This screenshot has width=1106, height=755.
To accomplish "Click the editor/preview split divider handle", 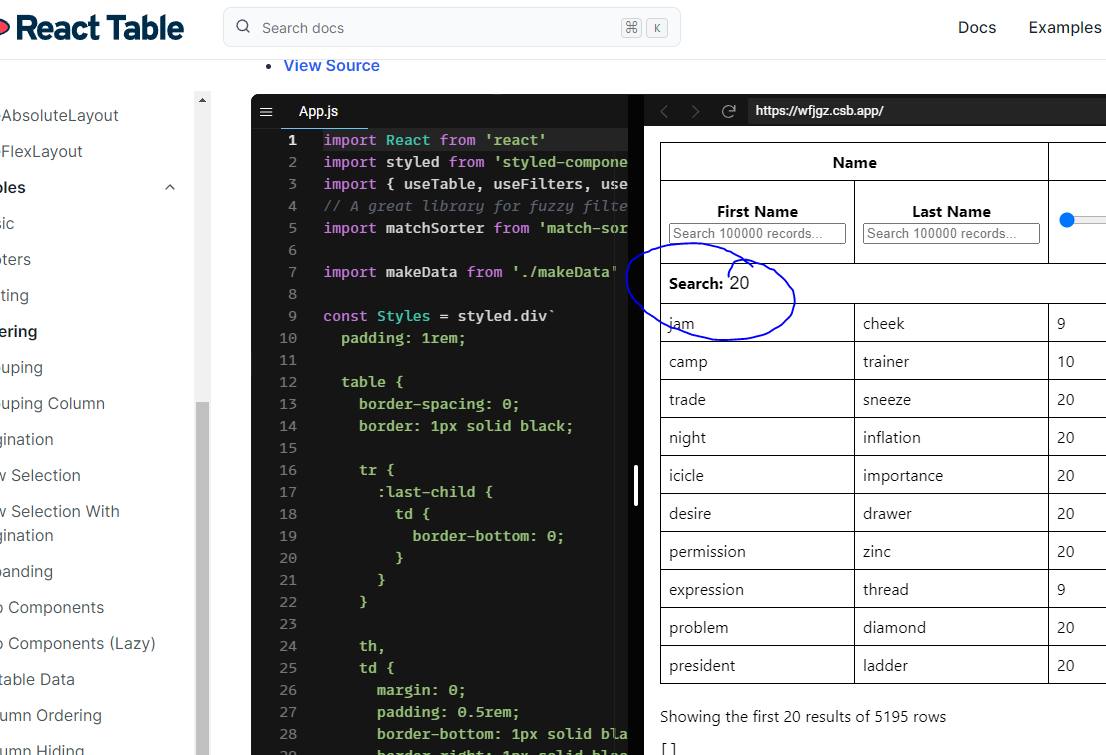I will (636, 486).
